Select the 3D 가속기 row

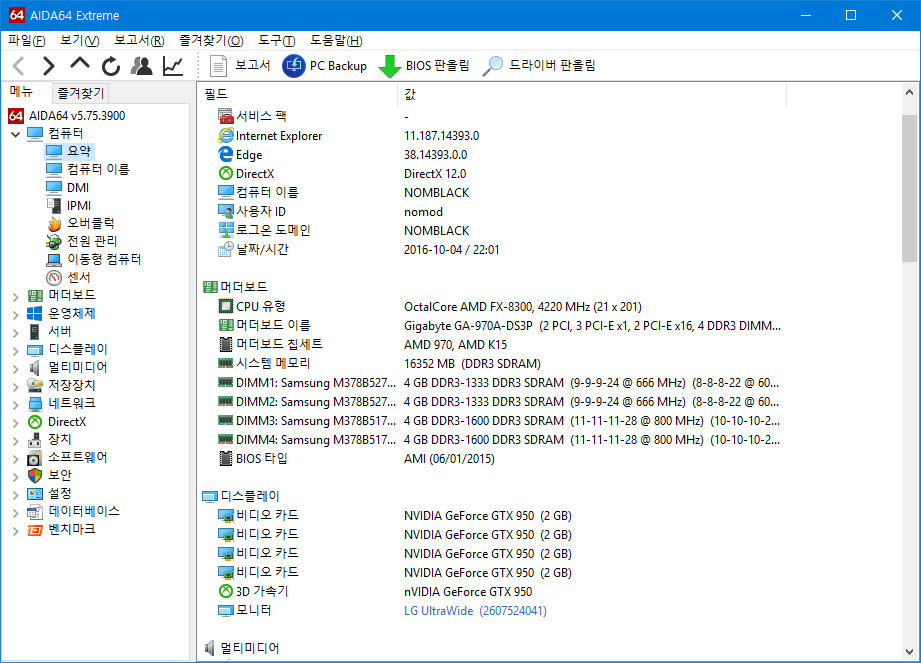pos(492,591)
